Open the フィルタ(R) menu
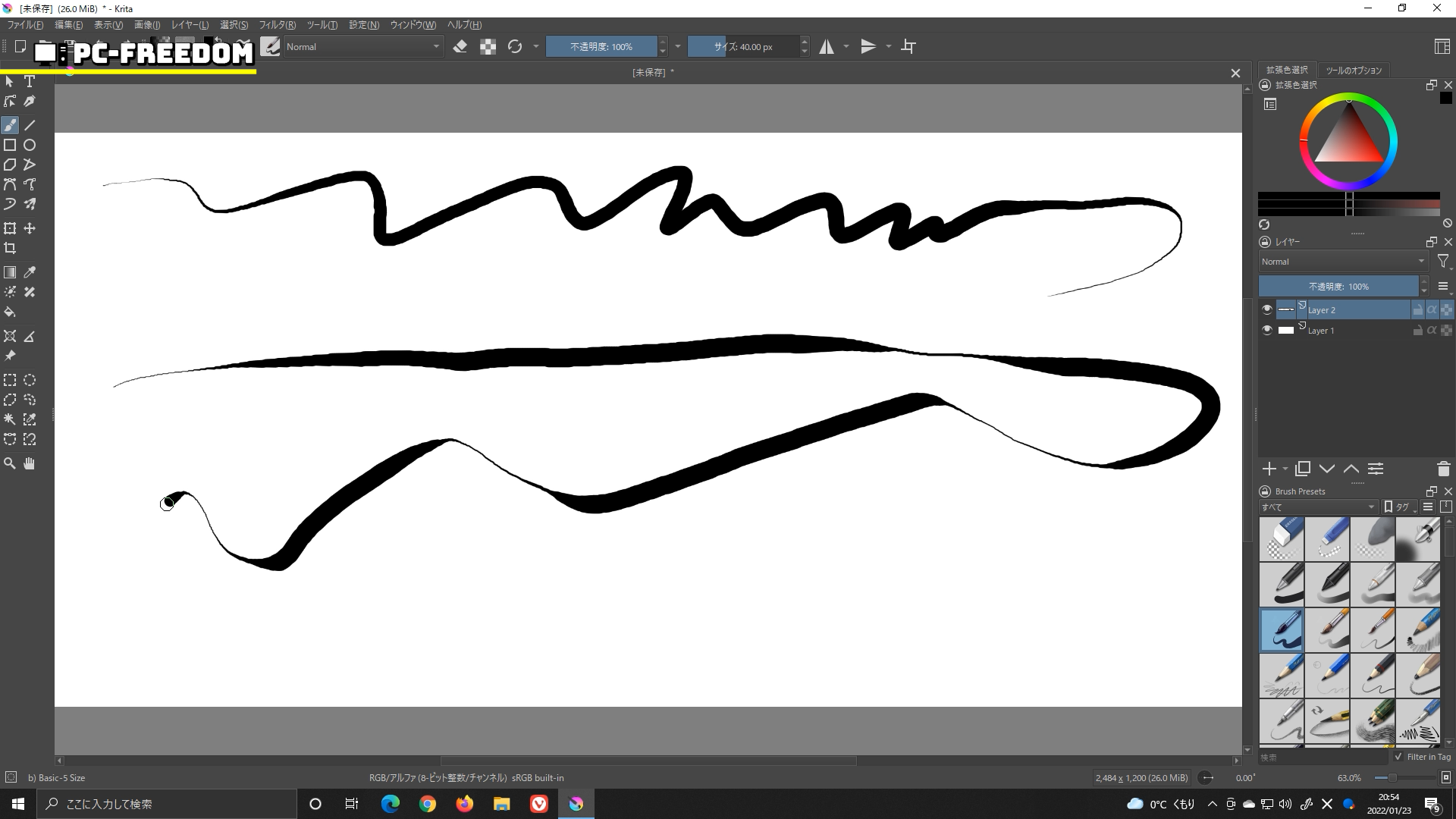The height and width of the screenshot is (819, 1456). (277, 25)
